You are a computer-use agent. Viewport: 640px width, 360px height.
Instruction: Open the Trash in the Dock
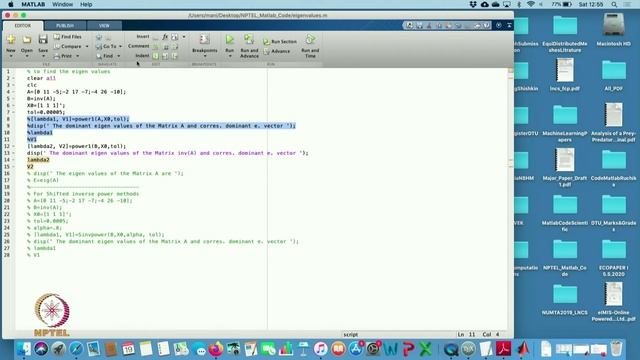click(x=617, y=349)
